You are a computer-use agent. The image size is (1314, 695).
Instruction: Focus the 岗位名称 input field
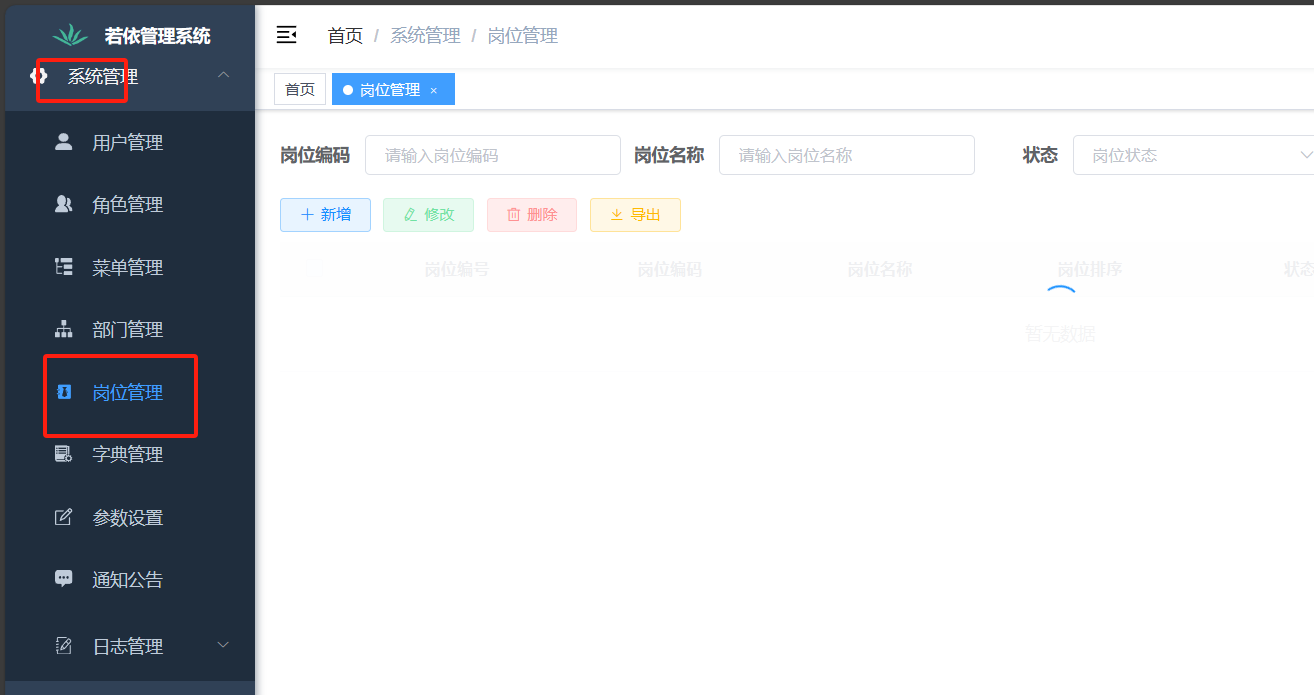847,155
